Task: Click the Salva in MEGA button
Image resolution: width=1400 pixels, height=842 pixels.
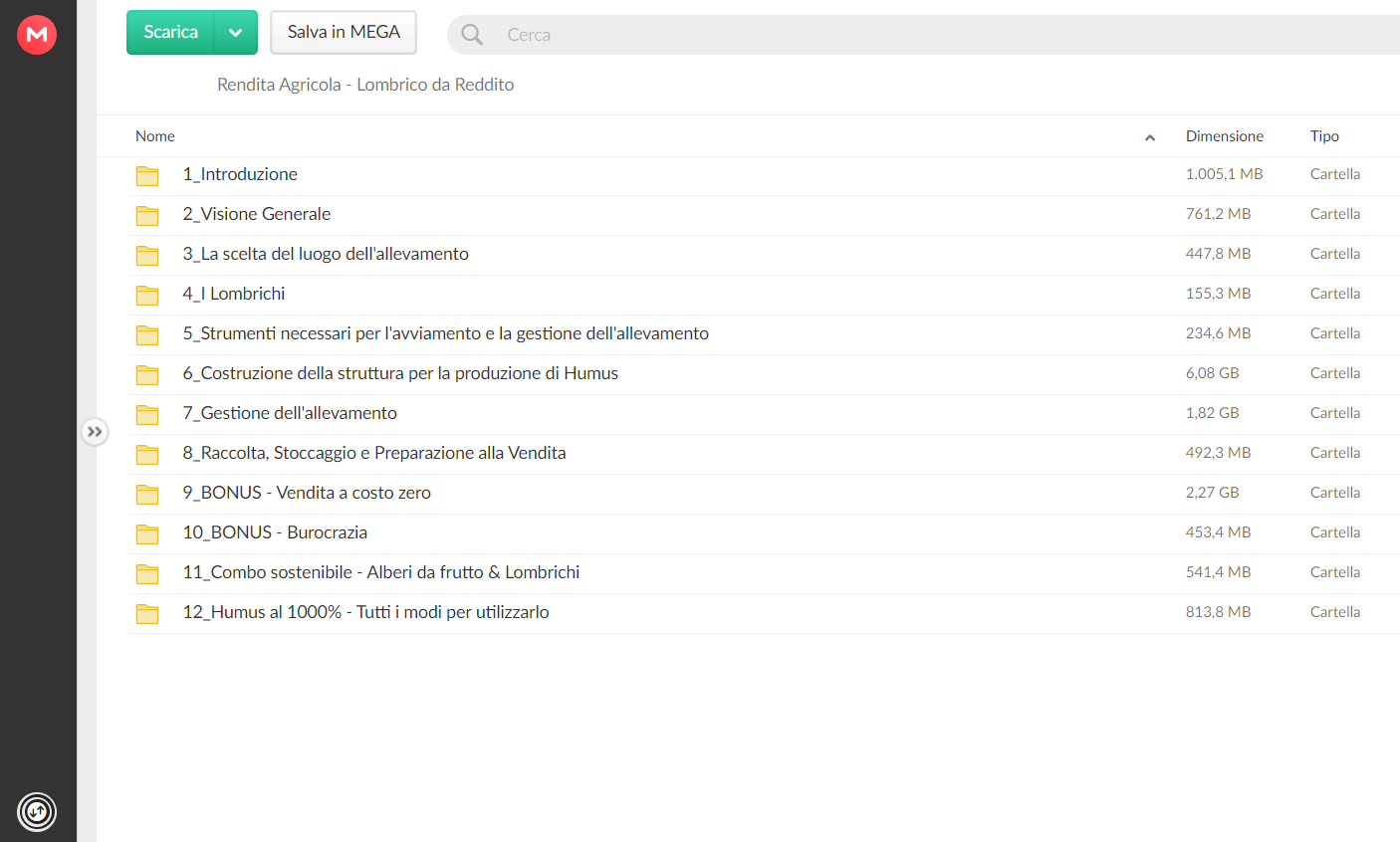Action: (344, 32)
